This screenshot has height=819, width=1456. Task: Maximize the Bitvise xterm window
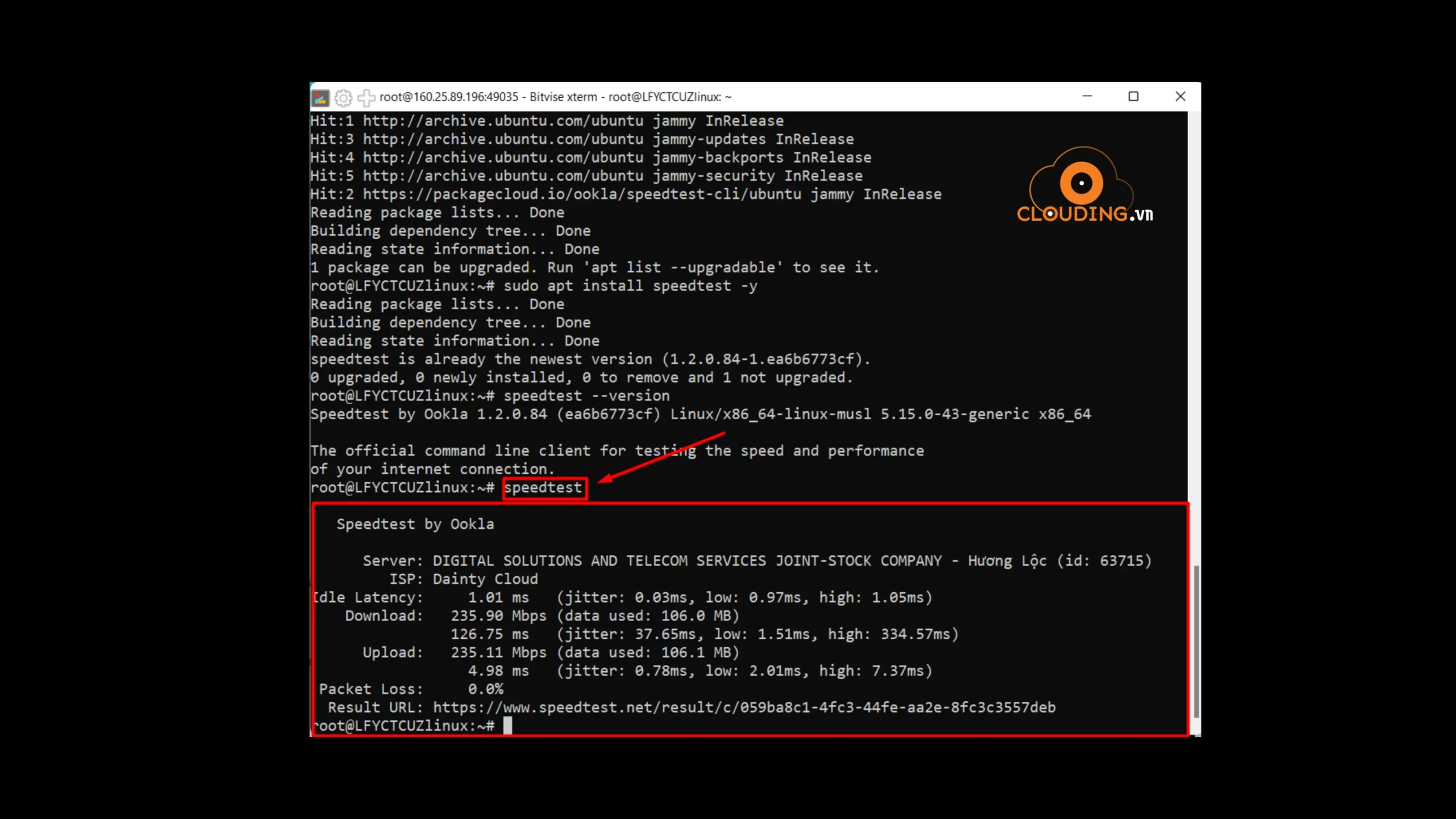(1134, 97)
